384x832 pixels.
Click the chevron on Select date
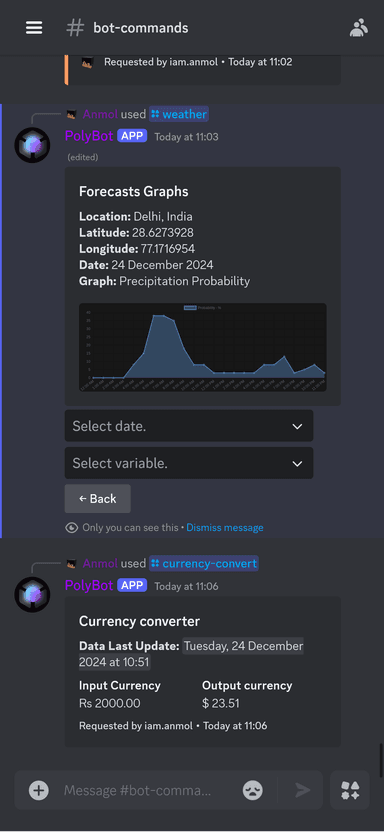(298, 426)
